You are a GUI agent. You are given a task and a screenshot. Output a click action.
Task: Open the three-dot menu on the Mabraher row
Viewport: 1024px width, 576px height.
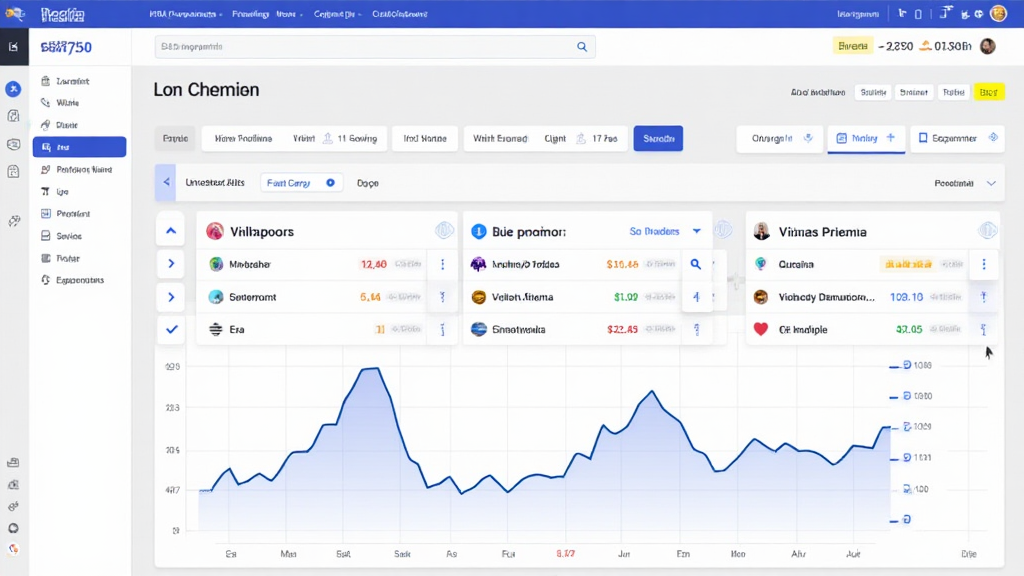coord(442,265)
